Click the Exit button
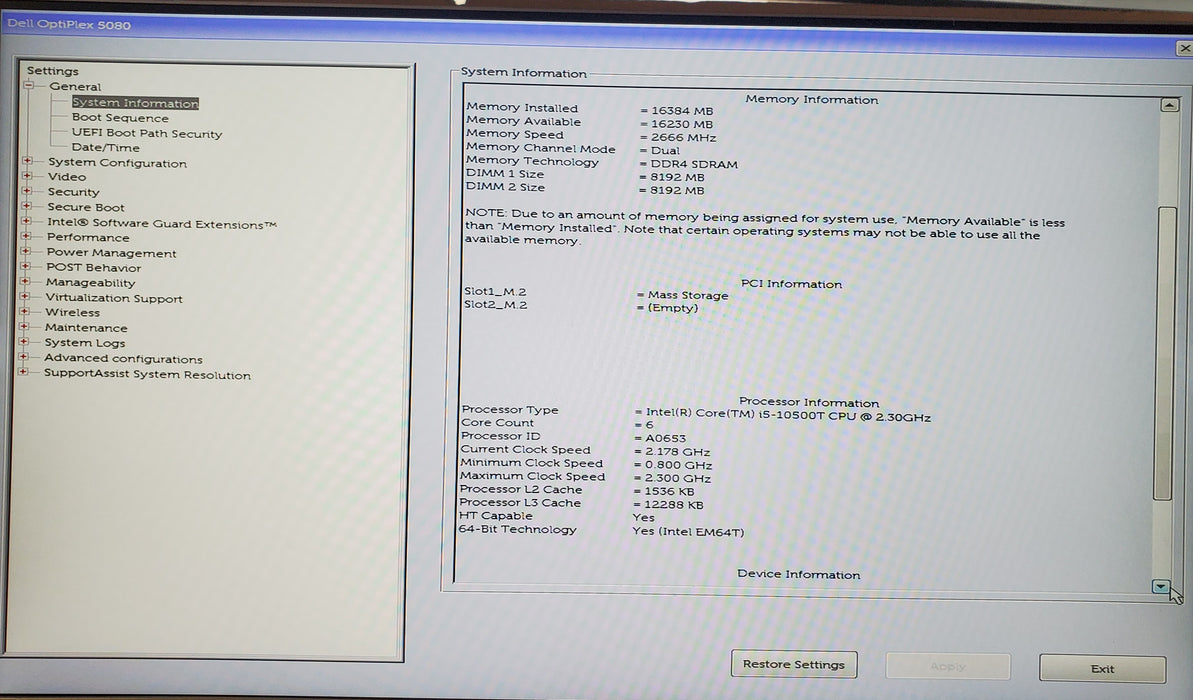 pyautogui.click(x=1102, y=669)
